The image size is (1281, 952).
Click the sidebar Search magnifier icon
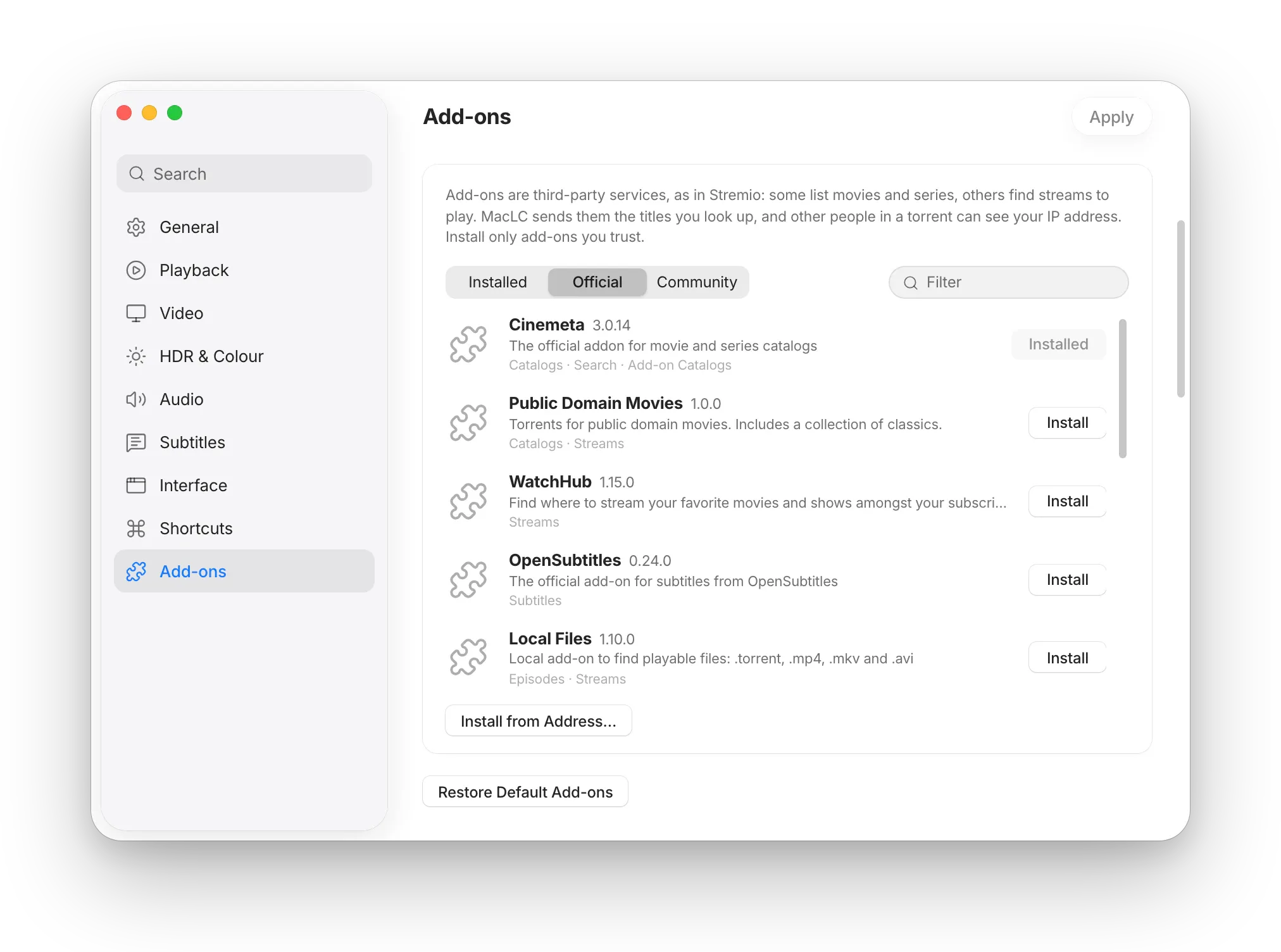tap(137, 173)
